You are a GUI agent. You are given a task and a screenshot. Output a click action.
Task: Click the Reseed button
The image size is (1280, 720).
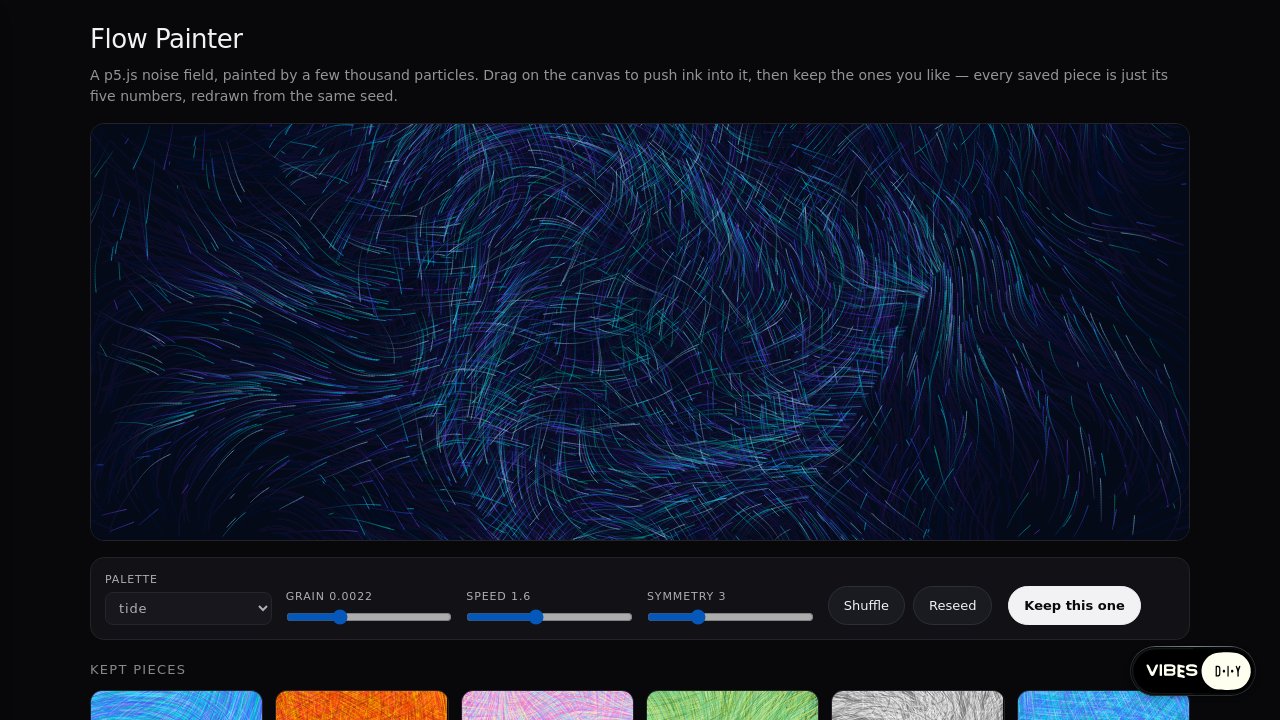(x=952, y=606)
